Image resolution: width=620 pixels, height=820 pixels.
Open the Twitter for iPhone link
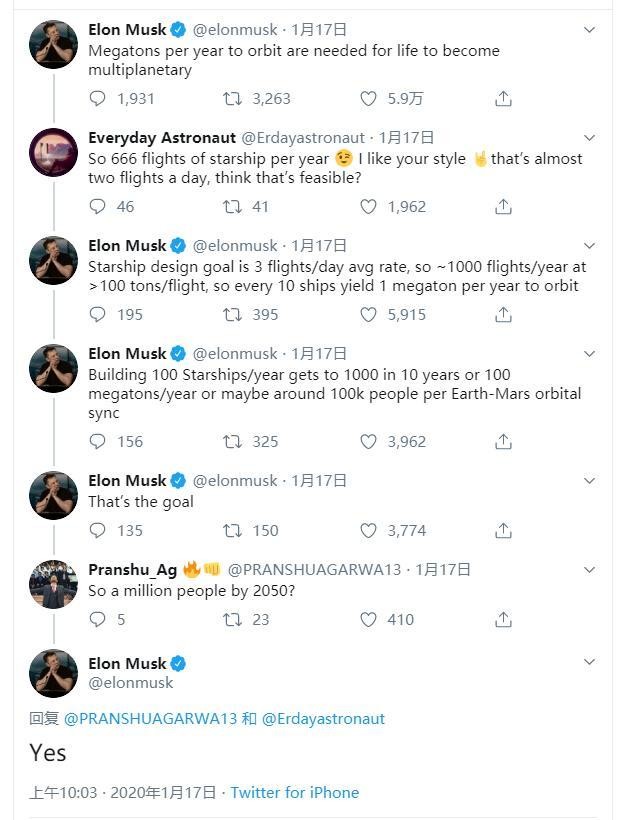pyautogui.click(x=294, y=792)
